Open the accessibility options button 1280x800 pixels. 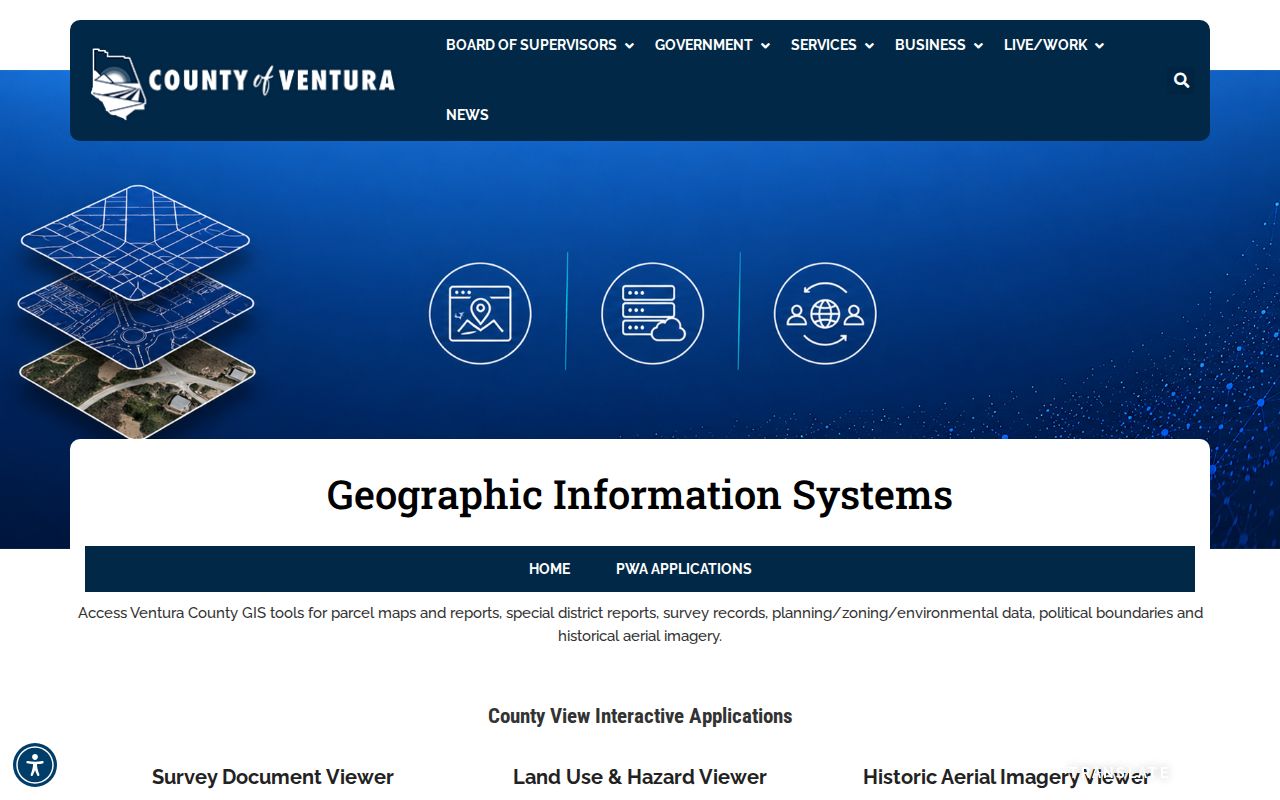click(x=35, y=765)
